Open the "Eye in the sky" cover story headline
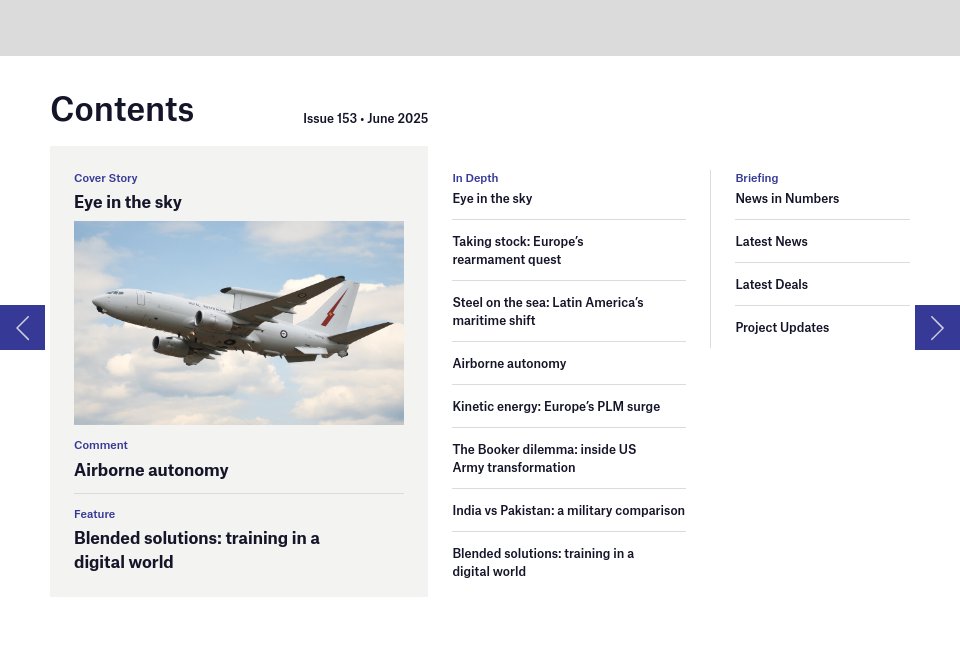Viewport: 960px width, 655px height. click(x=128, y=202)
